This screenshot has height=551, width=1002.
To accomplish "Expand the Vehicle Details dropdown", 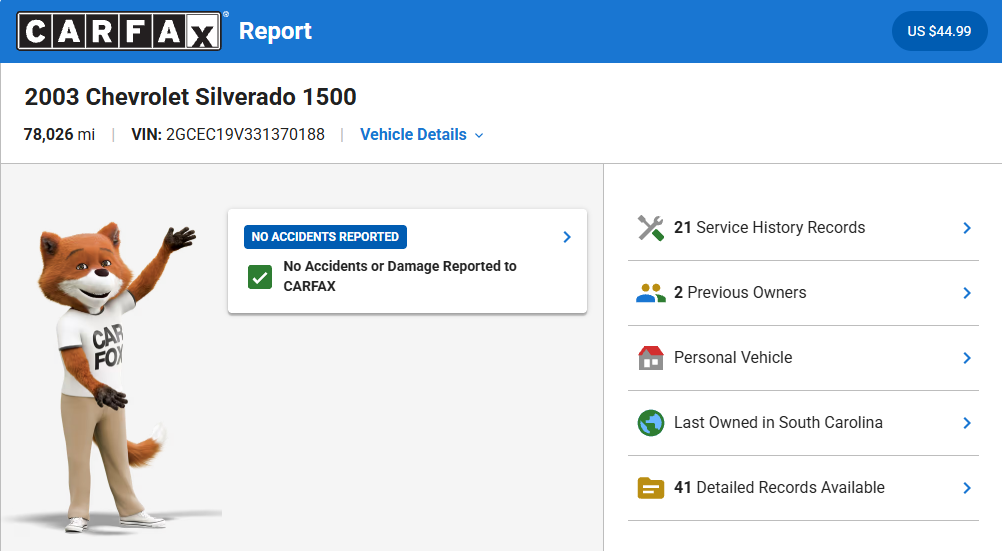I will 421,135.
